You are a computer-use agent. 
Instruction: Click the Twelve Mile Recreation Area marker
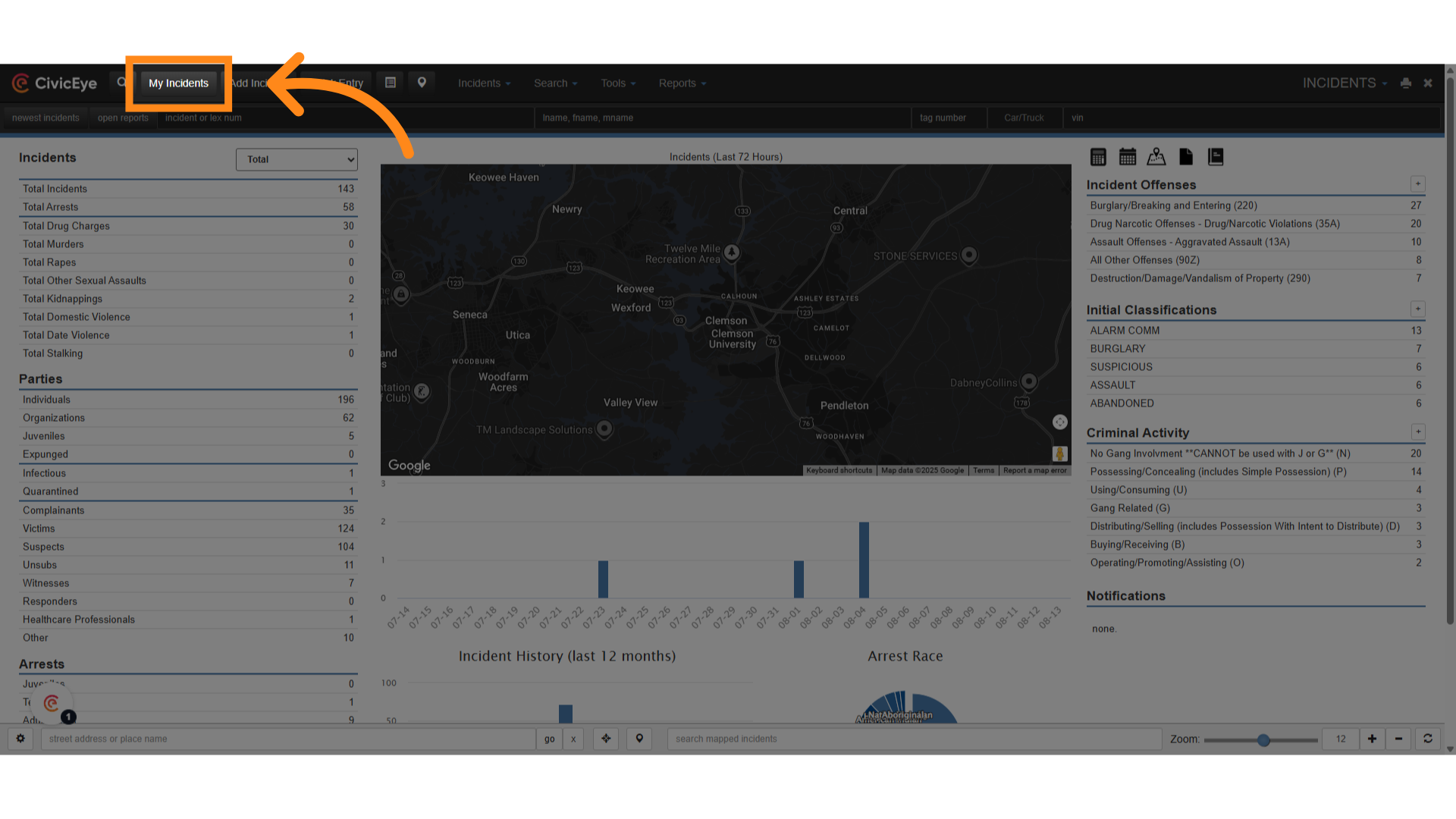tap(732, 253)
